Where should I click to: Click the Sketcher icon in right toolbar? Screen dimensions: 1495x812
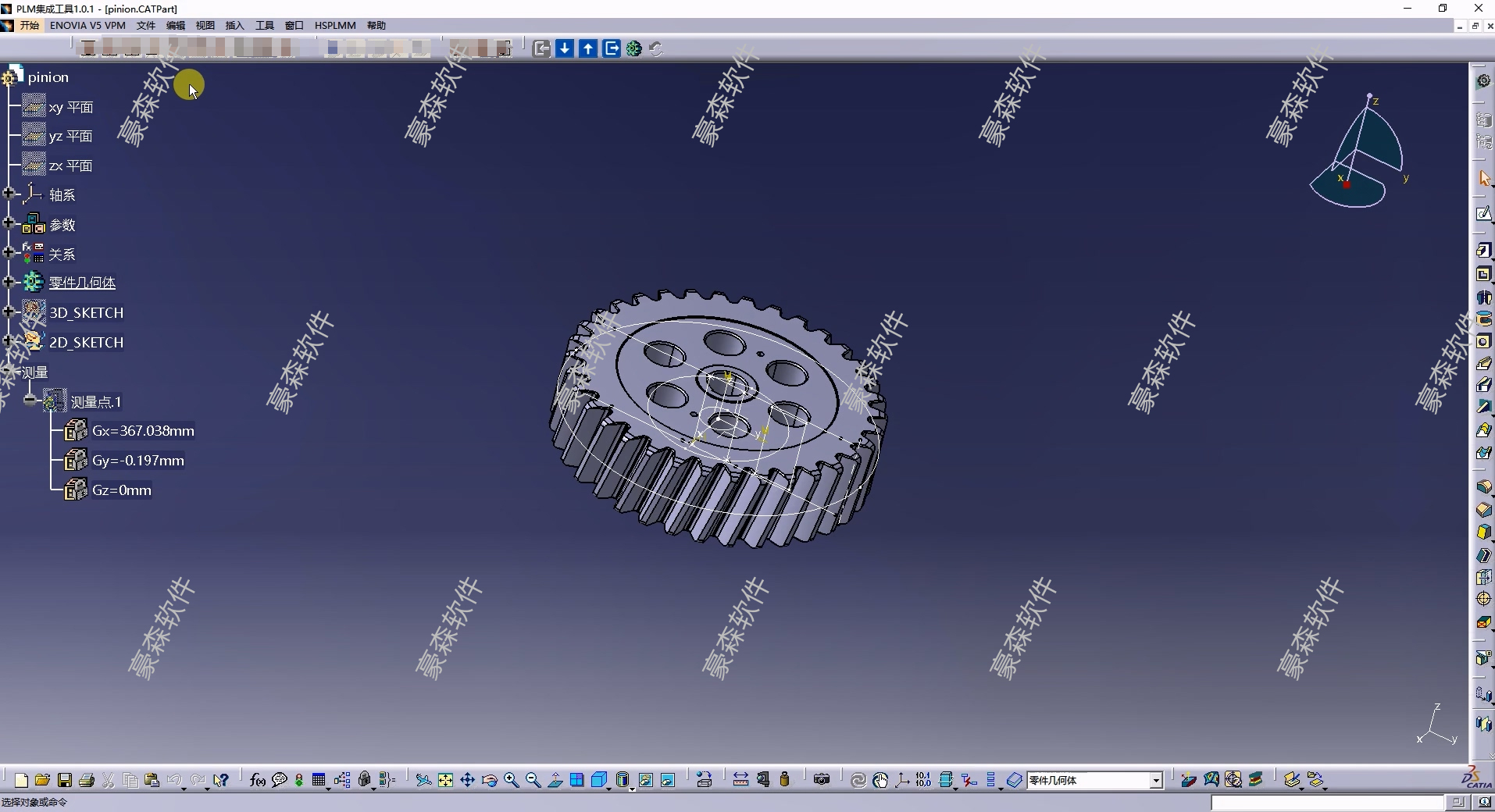point(1484,214)
